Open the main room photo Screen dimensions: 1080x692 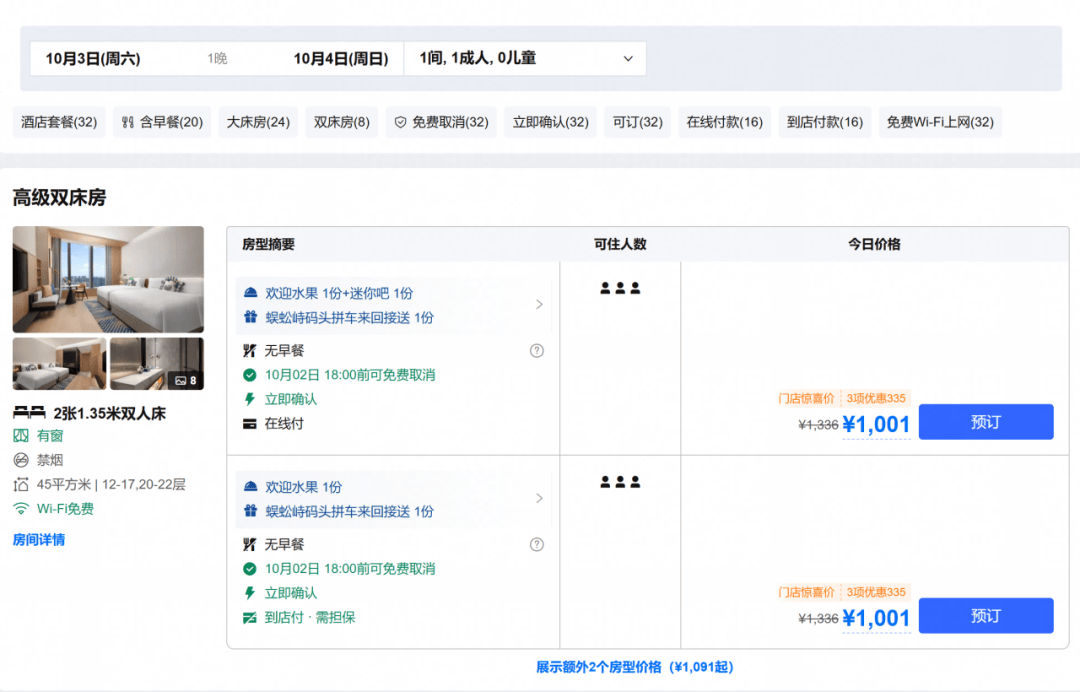tap(108, 279)
